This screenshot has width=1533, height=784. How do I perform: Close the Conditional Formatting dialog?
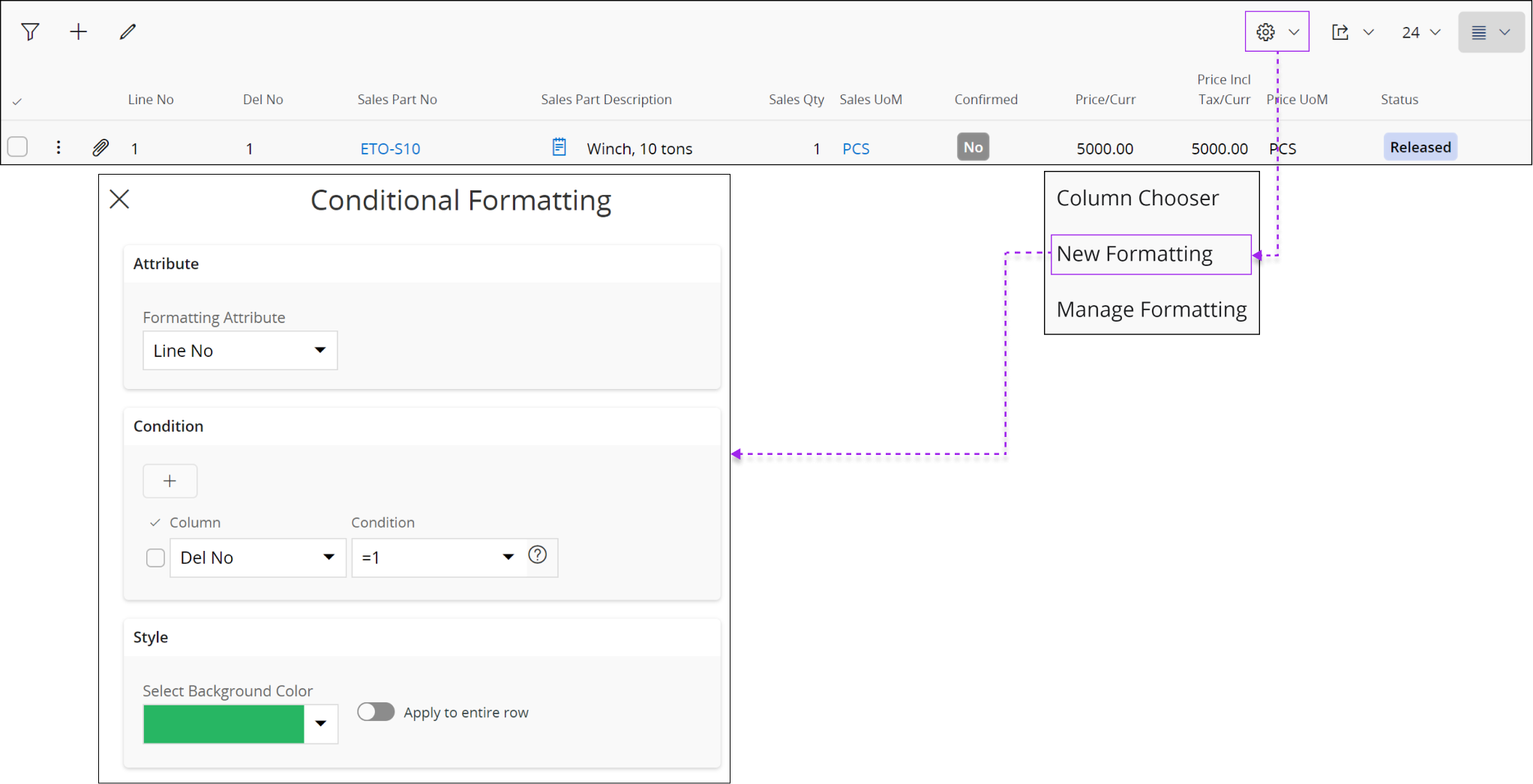pos(118,199)
